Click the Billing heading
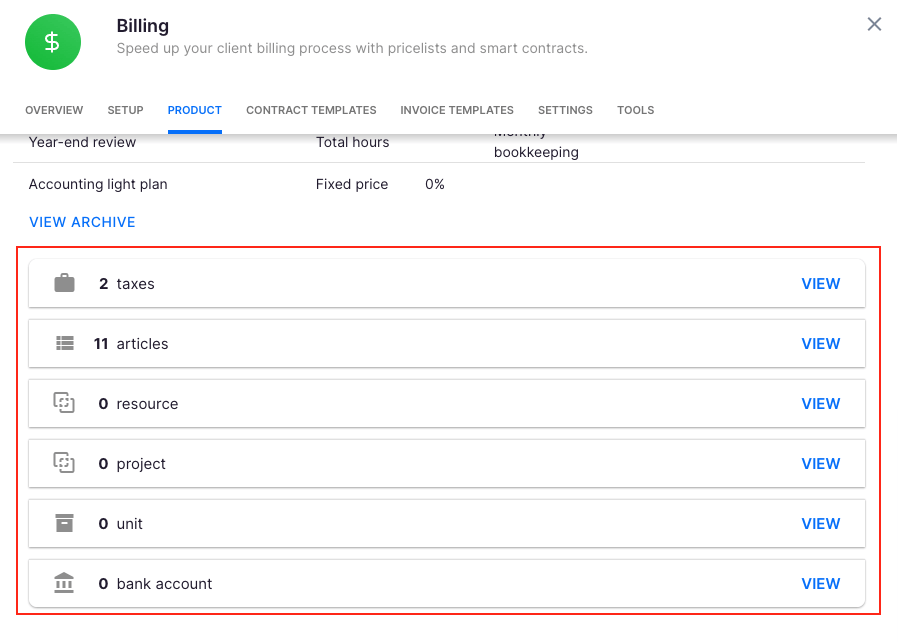Screen dimensions: 898x642 [143, 26]
